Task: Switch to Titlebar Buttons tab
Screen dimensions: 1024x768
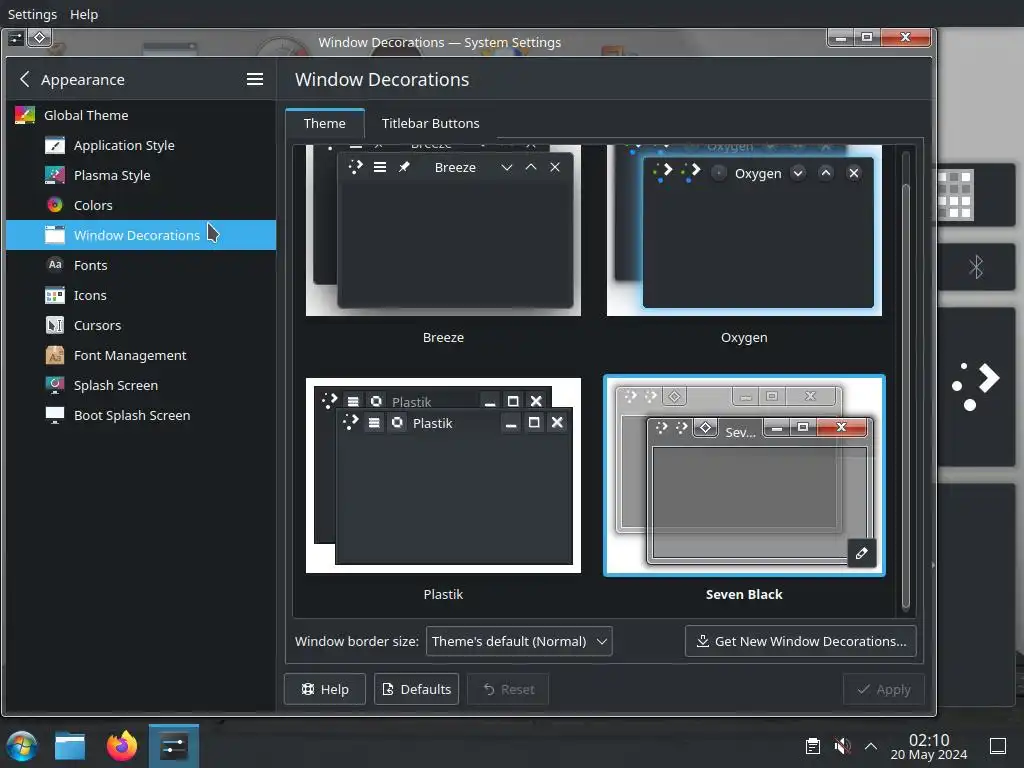Action: coord(430,123)
